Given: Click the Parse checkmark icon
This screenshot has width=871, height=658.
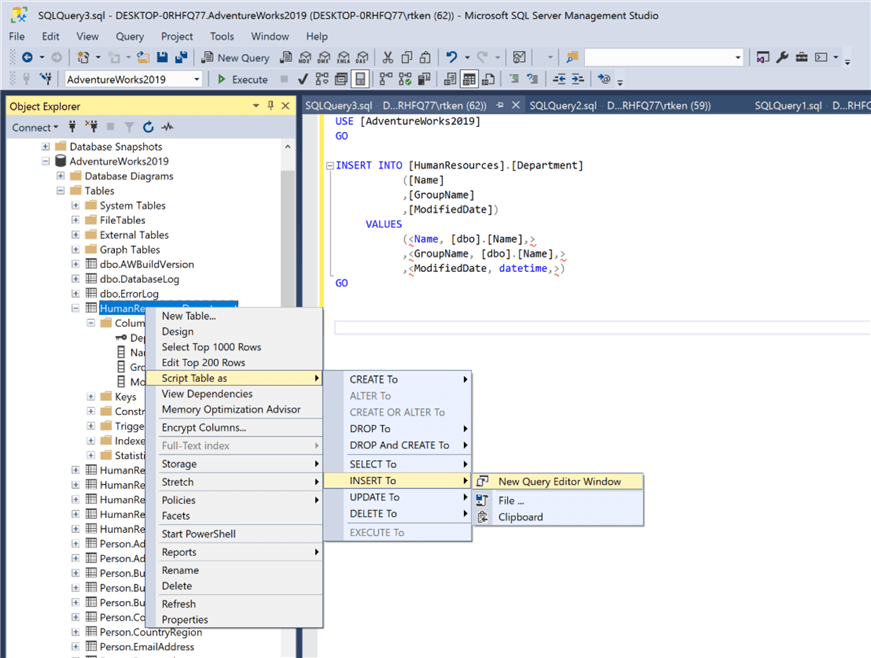Looking at the screenshot, I should (x=303, y=79).
